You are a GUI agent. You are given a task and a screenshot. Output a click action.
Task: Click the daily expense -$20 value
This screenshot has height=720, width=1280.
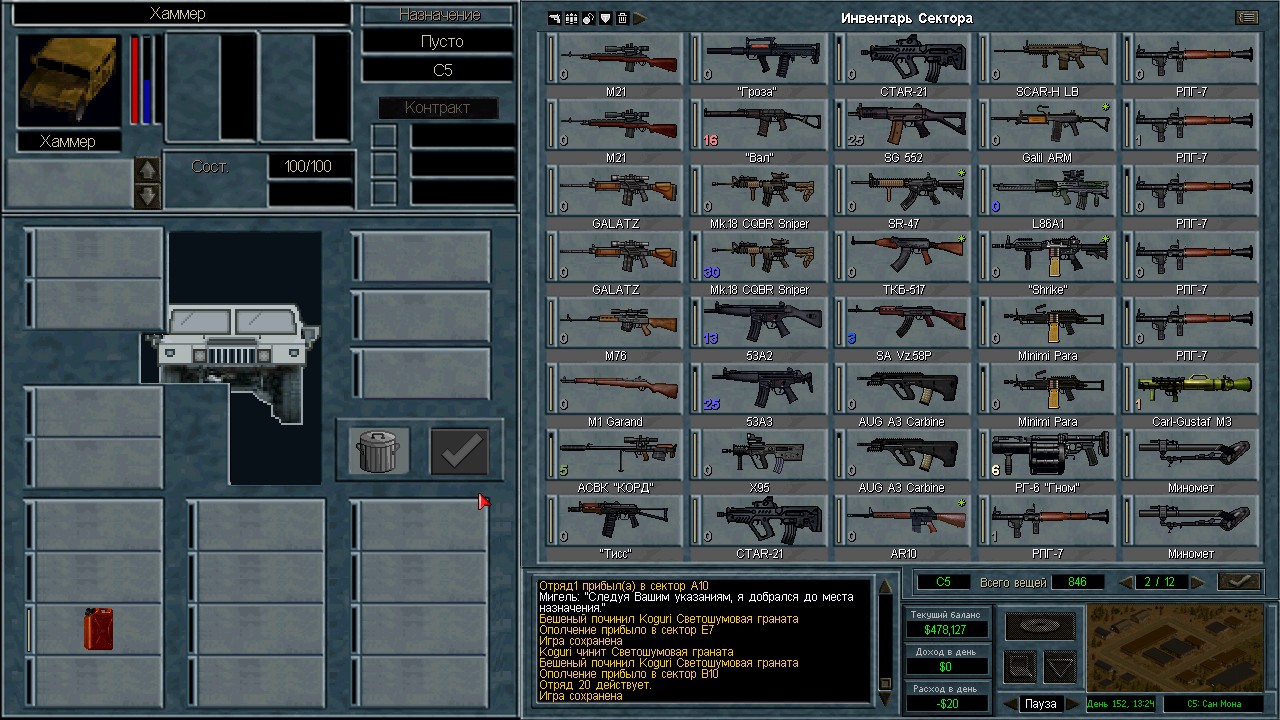946,703
